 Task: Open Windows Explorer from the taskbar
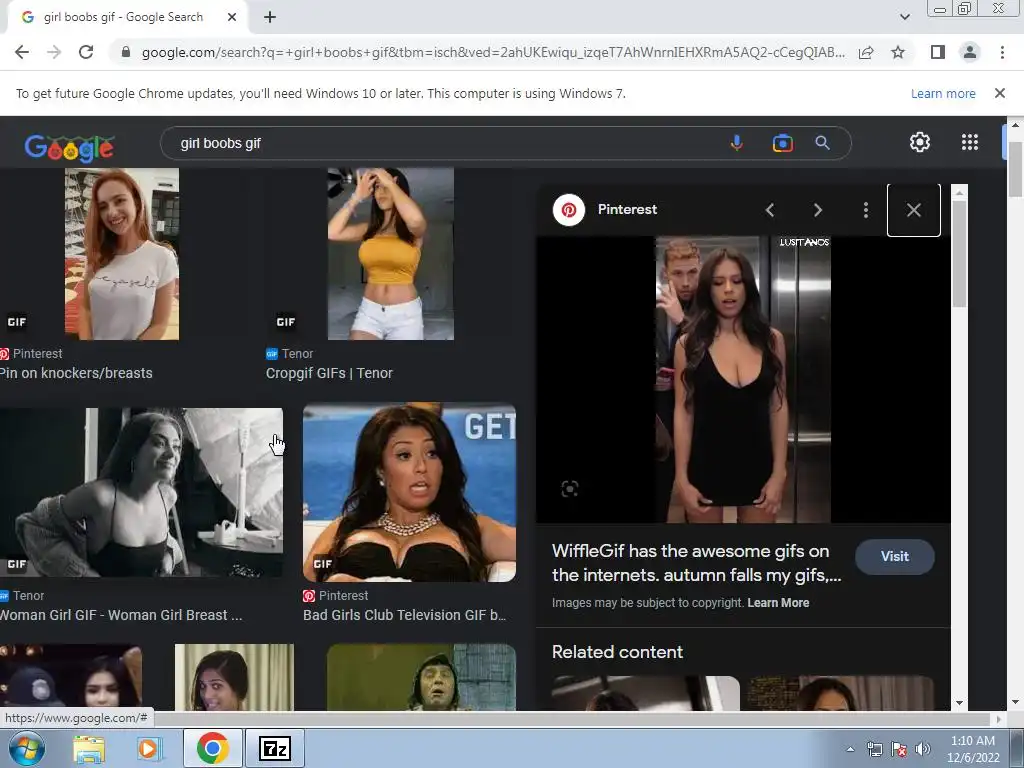tap(89, 748)
